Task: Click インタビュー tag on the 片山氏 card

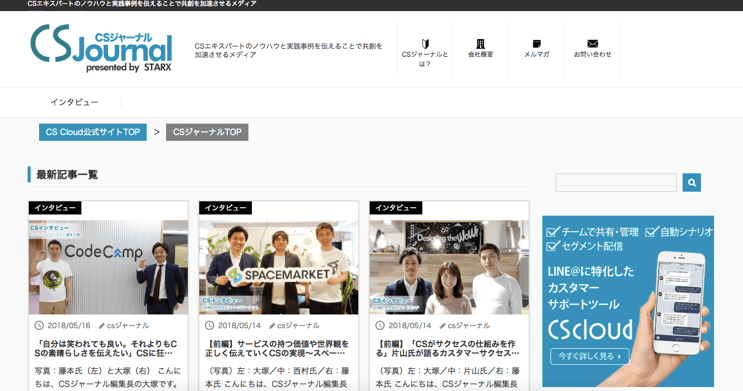Action: coord(396,208)
